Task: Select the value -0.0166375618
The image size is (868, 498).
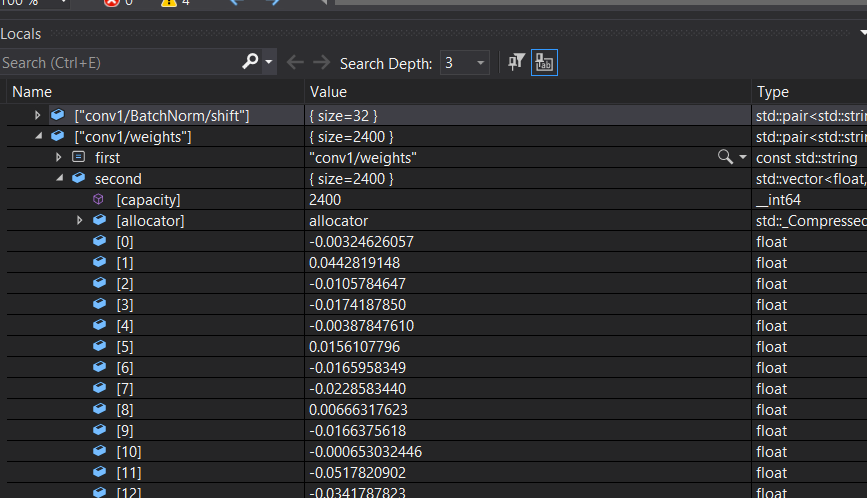Action: 357,431
